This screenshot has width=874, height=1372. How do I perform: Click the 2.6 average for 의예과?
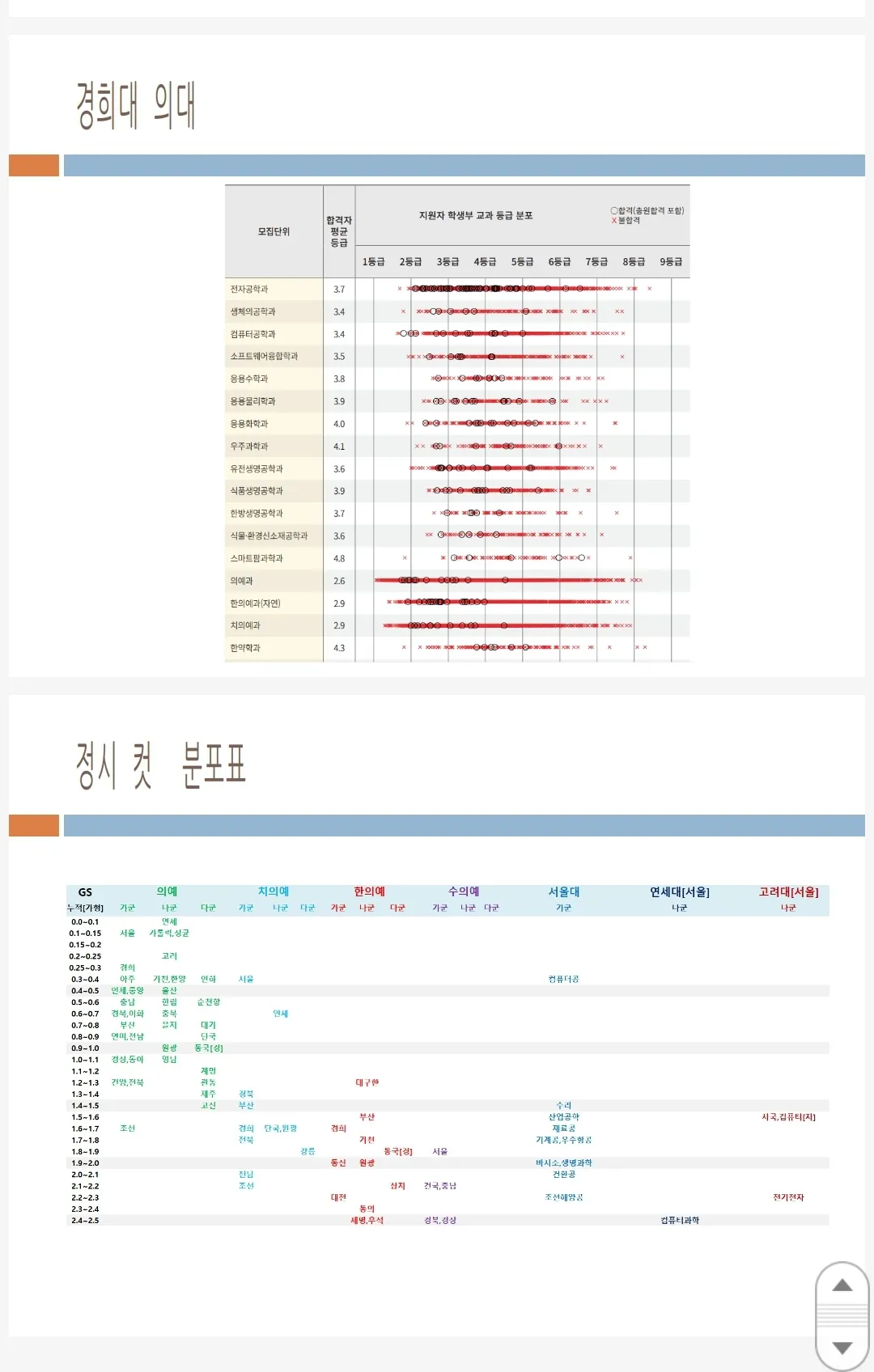tap(339, 581)
